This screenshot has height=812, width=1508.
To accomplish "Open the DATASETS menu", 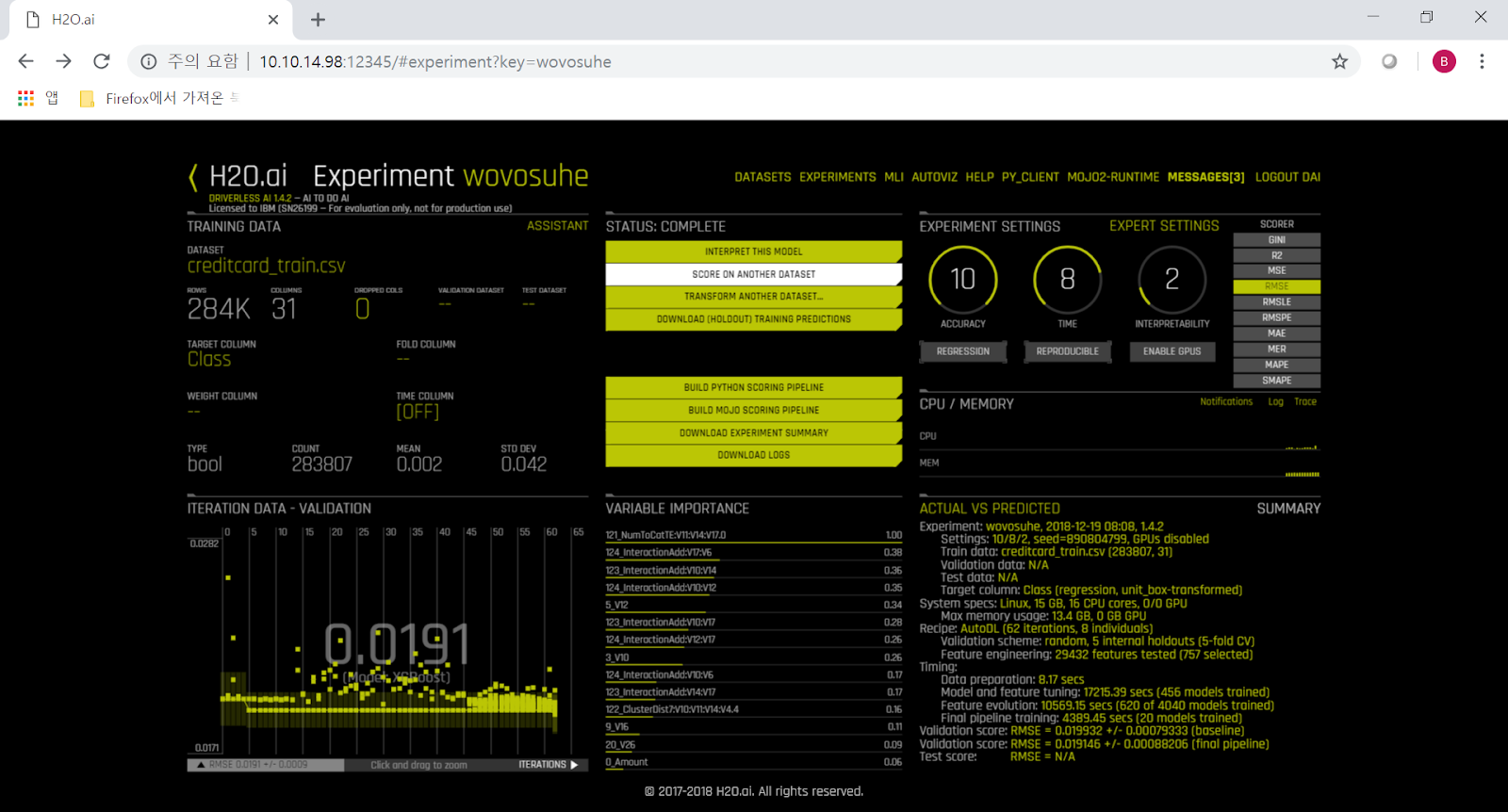I will pos(763,177).
